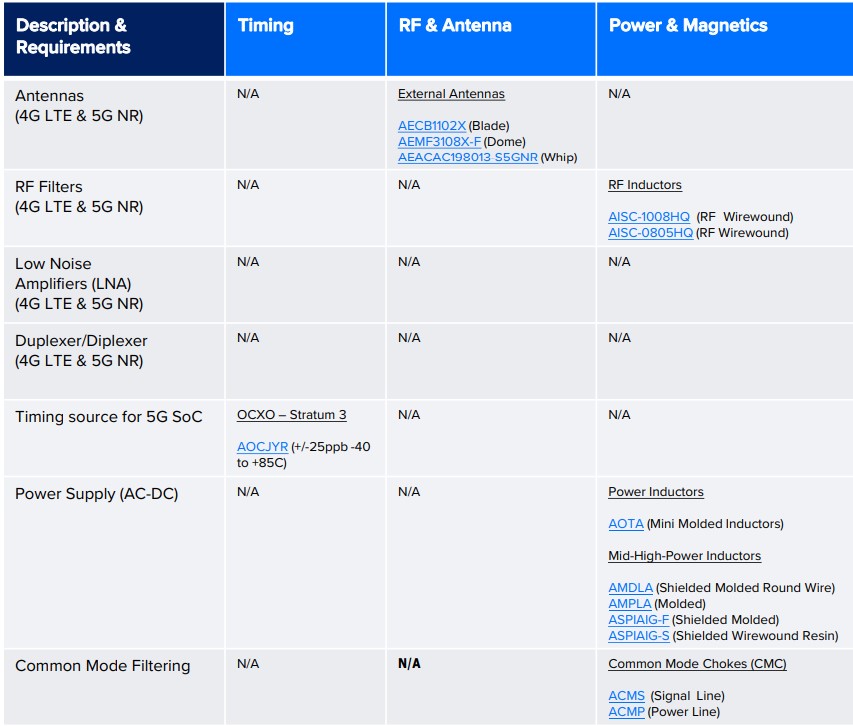Image resolution: width=853 pixels, height=726 pixels.
Task: Select the Power Supply (AC-DC) row label
Action: point(96,494)
